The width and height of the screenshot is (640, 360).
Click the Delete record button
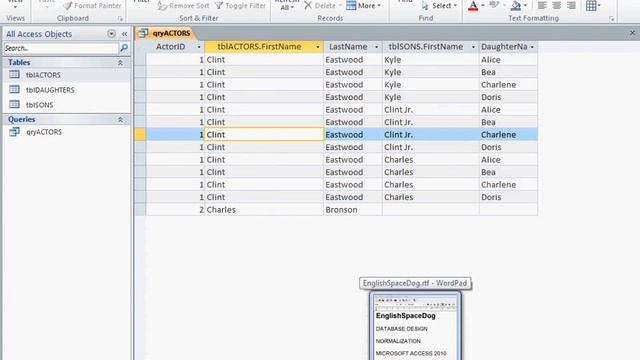pyautogui.click(x=322, y=6)
